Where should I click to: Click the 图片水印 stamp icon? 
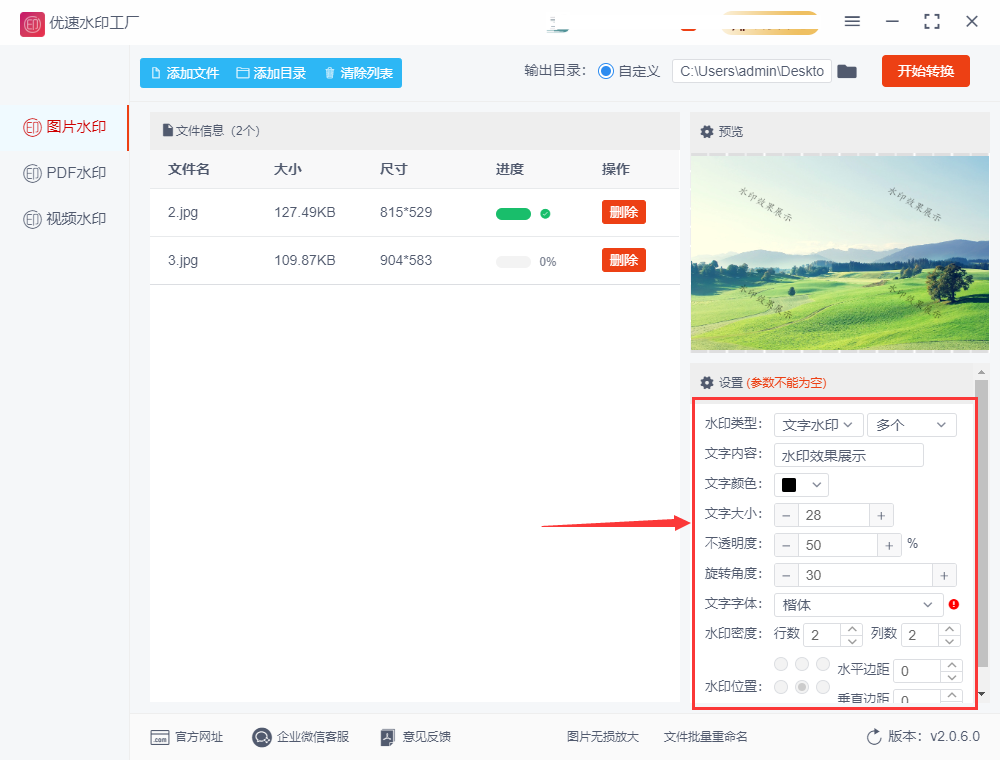pos(33,128)
